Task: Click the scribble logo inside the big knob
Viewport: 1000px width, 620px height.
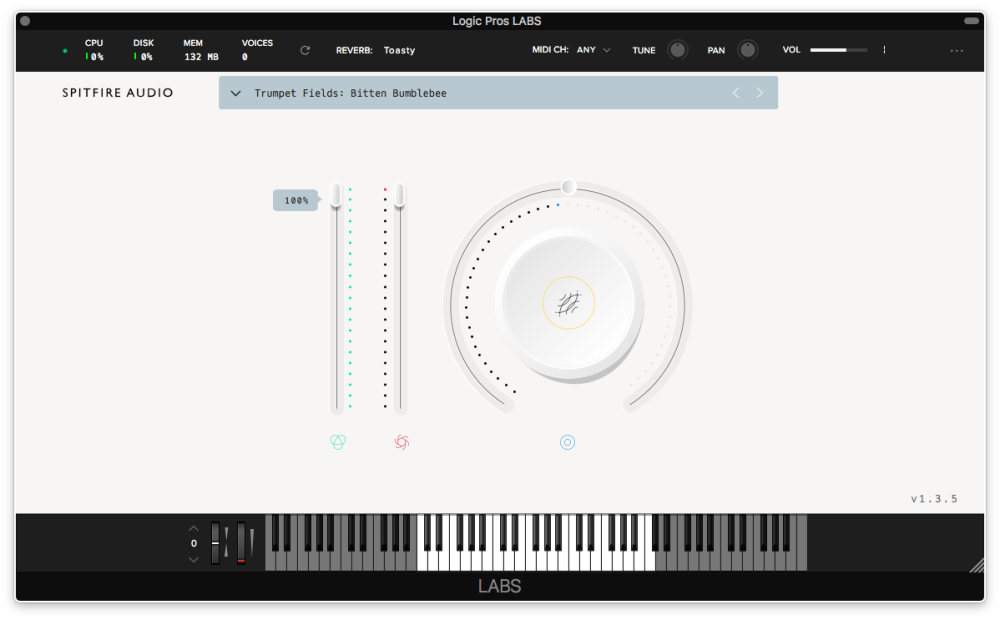Action: tap(568, 303)
